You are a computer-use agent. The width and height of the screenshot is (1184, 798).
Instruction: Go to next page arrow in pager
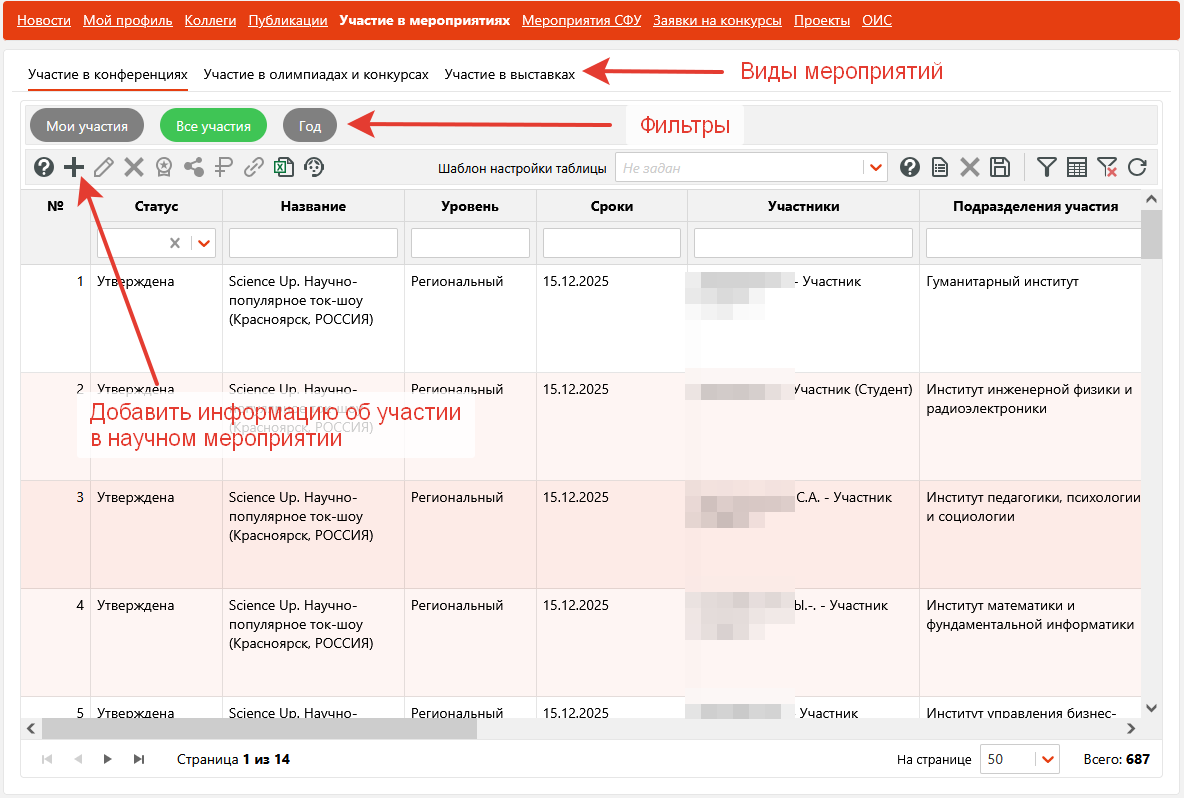(x=108, y=759)
